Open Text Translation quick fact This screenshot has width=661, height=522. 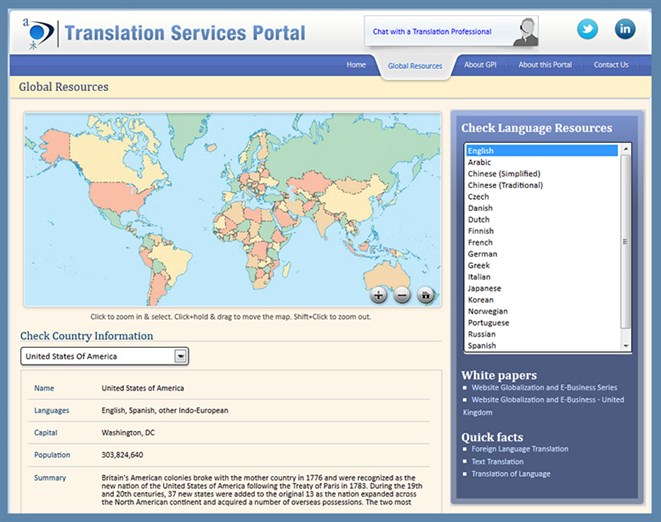pos(497,461)
